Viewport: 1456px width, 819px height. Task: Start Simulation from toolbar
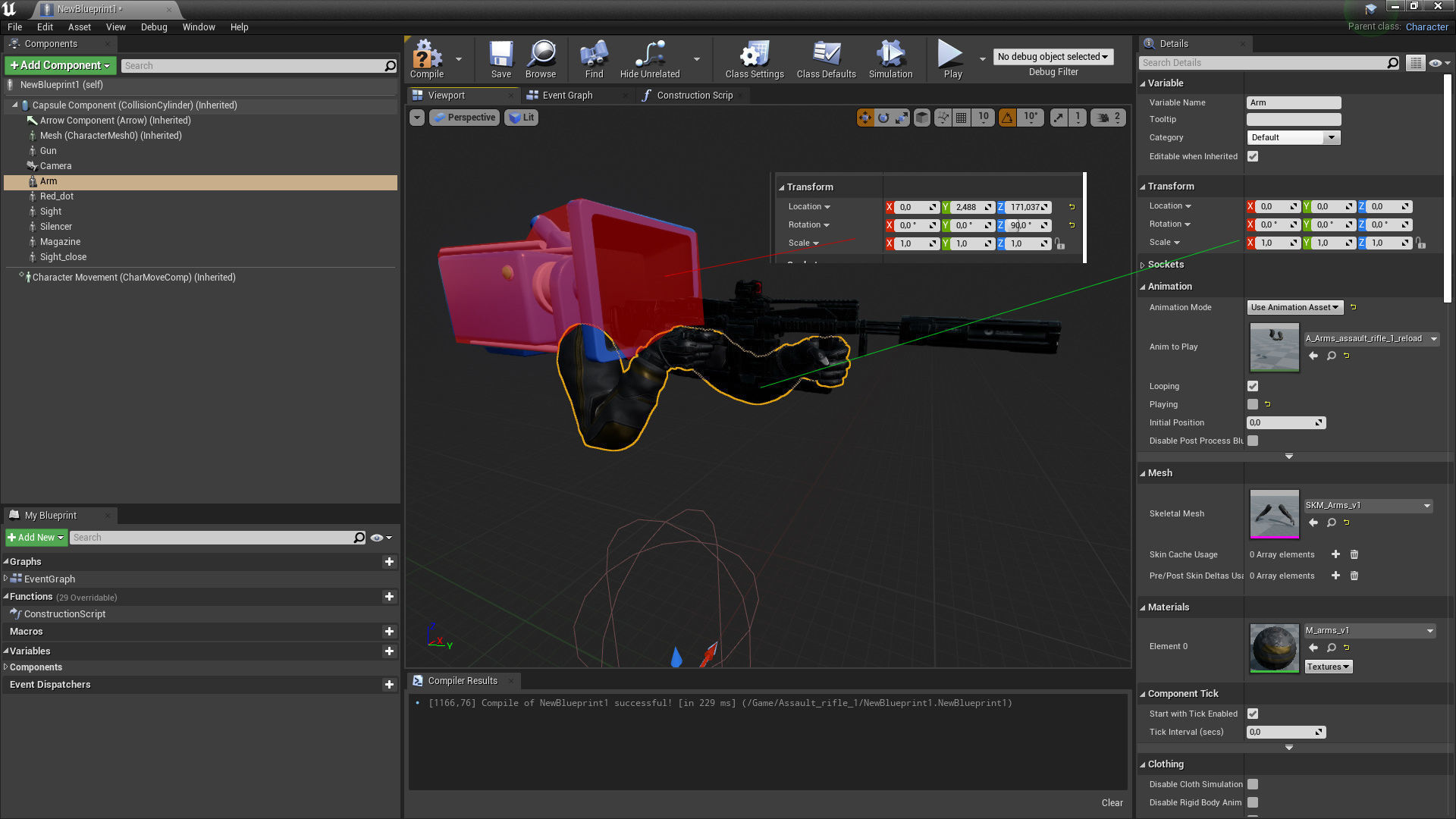tap(890, 59)
